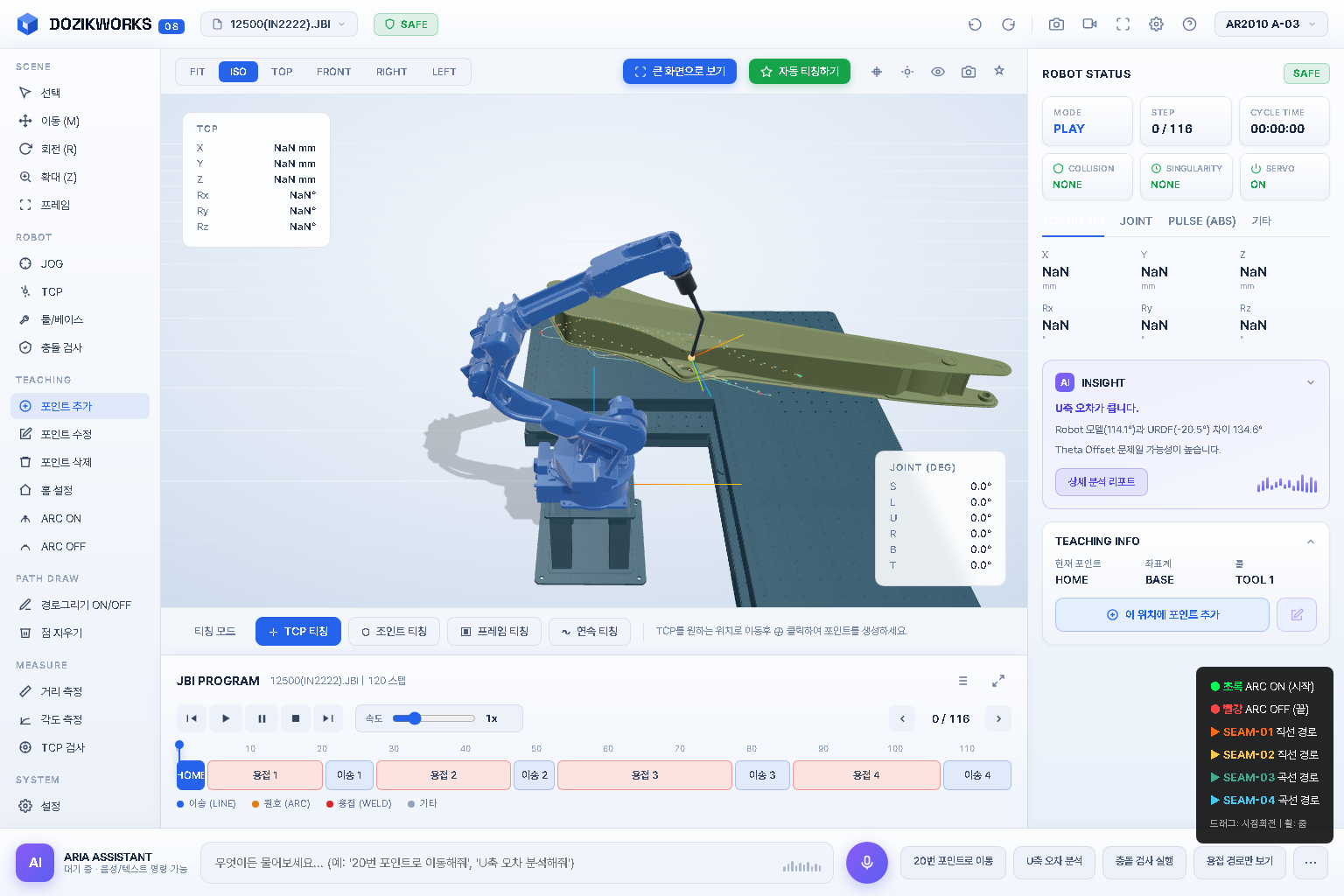
Task: Choose 포인트 삭제 in teaching section
Action: point(80,462)
